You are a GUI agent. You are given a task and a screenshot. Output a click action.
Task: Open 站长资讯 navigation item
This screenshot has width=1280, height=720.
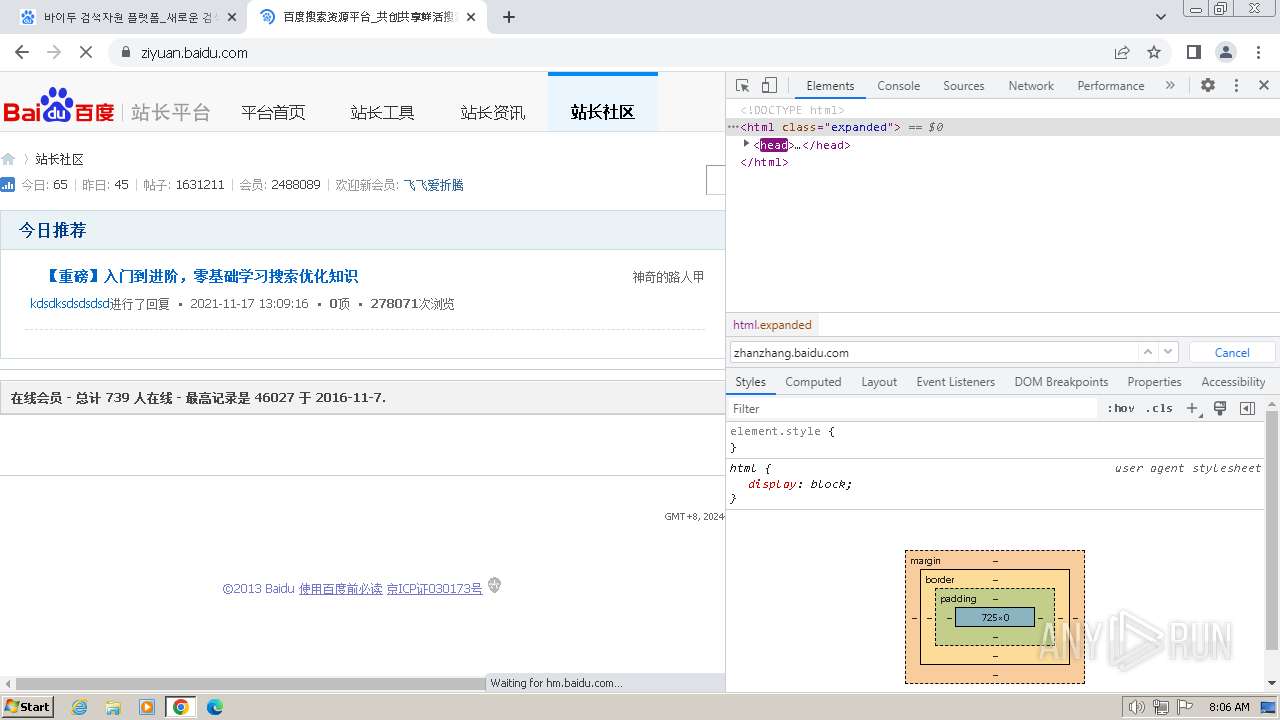[x=492, y=112]
